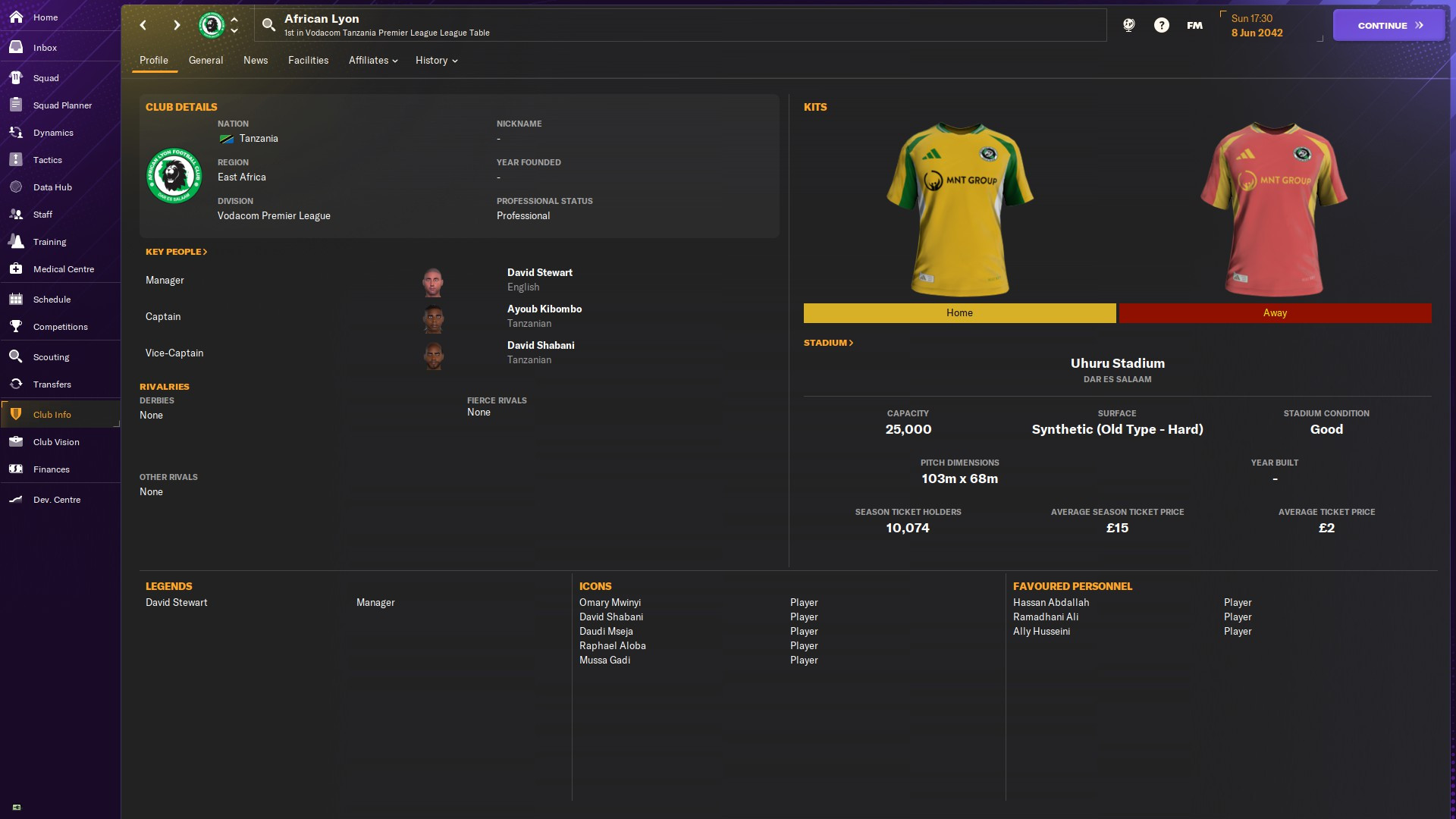1456x819 pixels.
Task: Open the help question mark icon
Action: pyautogui.click(x=1161, y=25)
